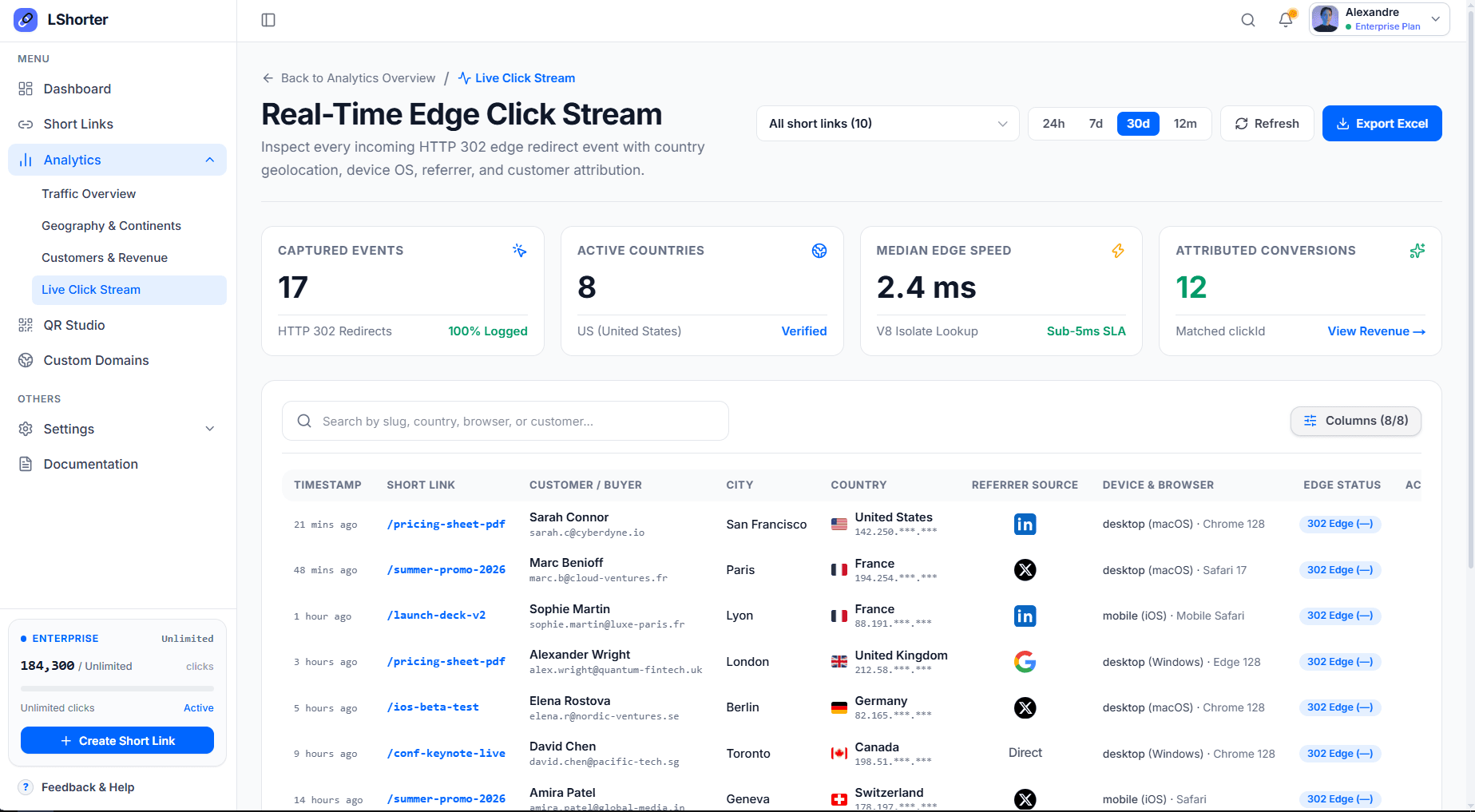
Task: Click X referrer icon in Elena Rostova row
Action: coord(1025,707)
